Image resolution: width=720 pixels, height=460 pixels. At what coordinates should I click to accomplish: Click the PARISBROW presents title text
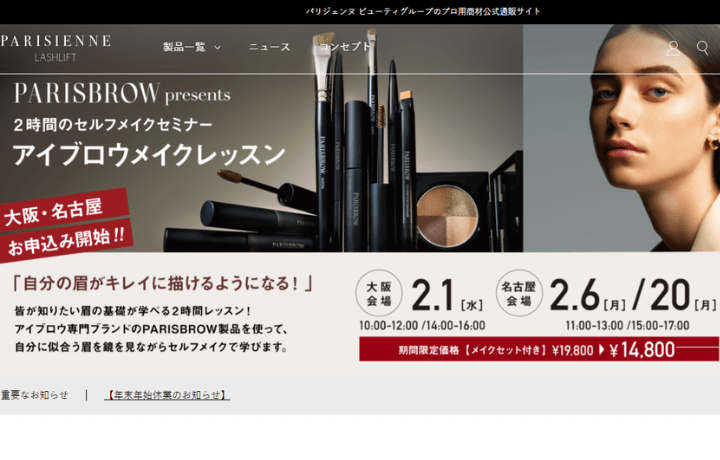click(x=122, y=93)
